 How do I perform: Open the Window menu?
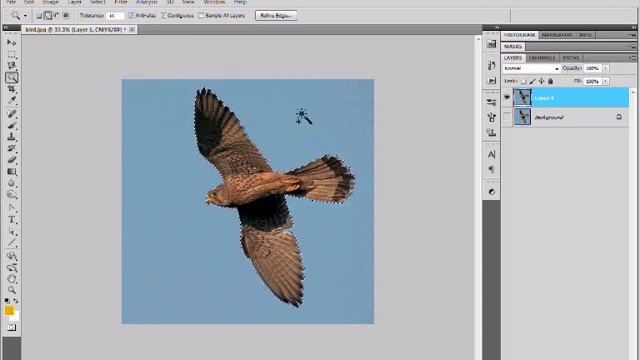pos(214,2)
